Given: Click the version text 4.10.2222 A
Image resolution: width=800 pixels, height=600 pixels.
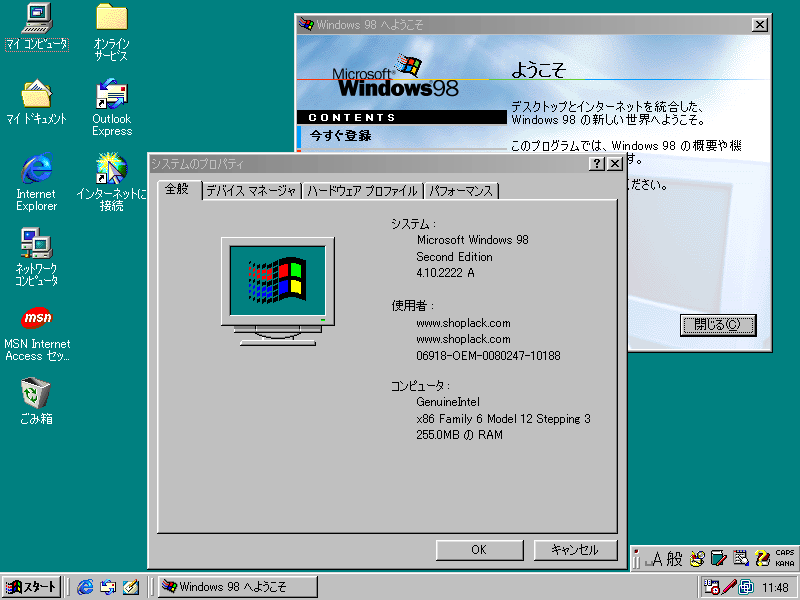Looking at the screenshot, I should [x=445, y=273].
